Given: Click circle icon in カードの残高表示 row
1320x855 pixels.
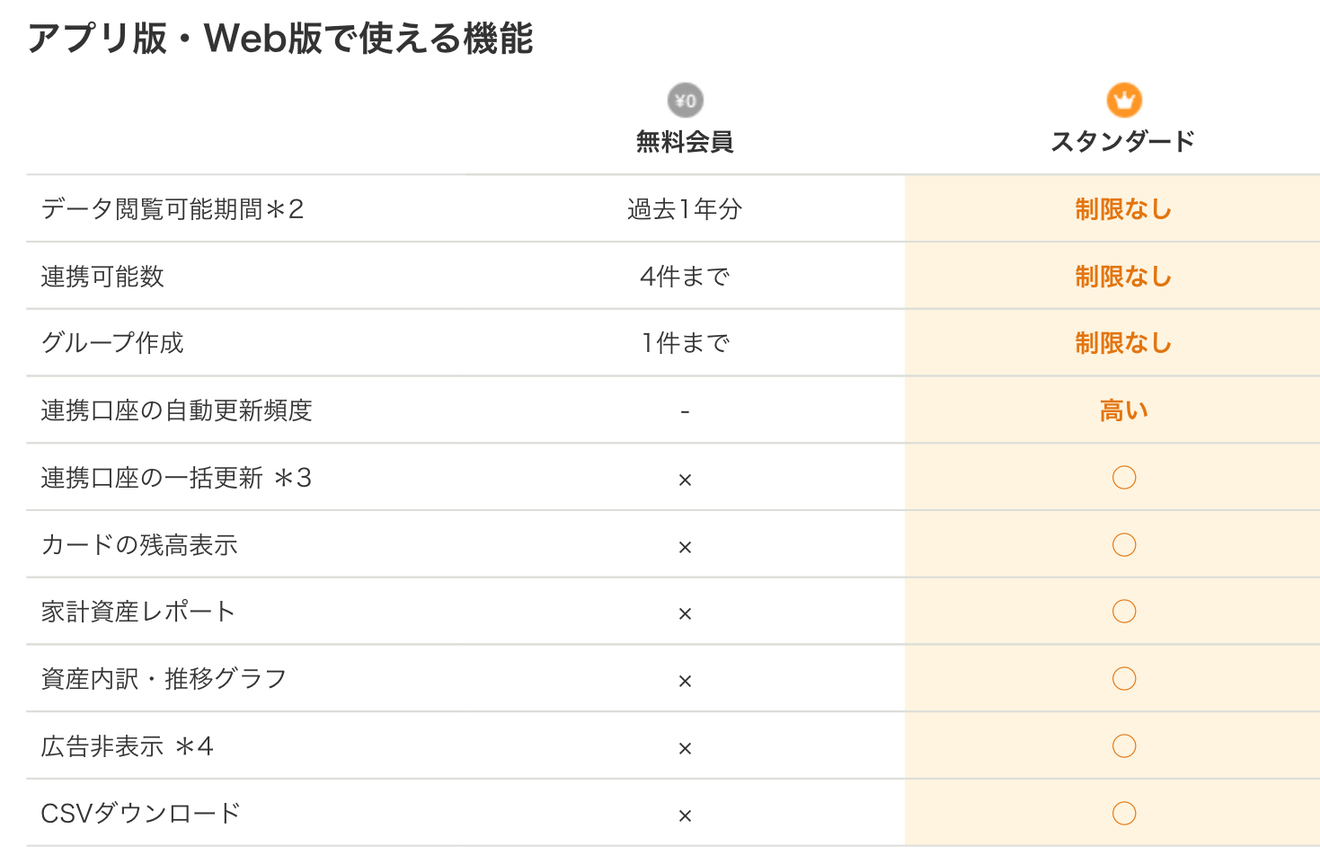Looking at the screenshot, I should pyautogui.click(x=1124, y=545).
